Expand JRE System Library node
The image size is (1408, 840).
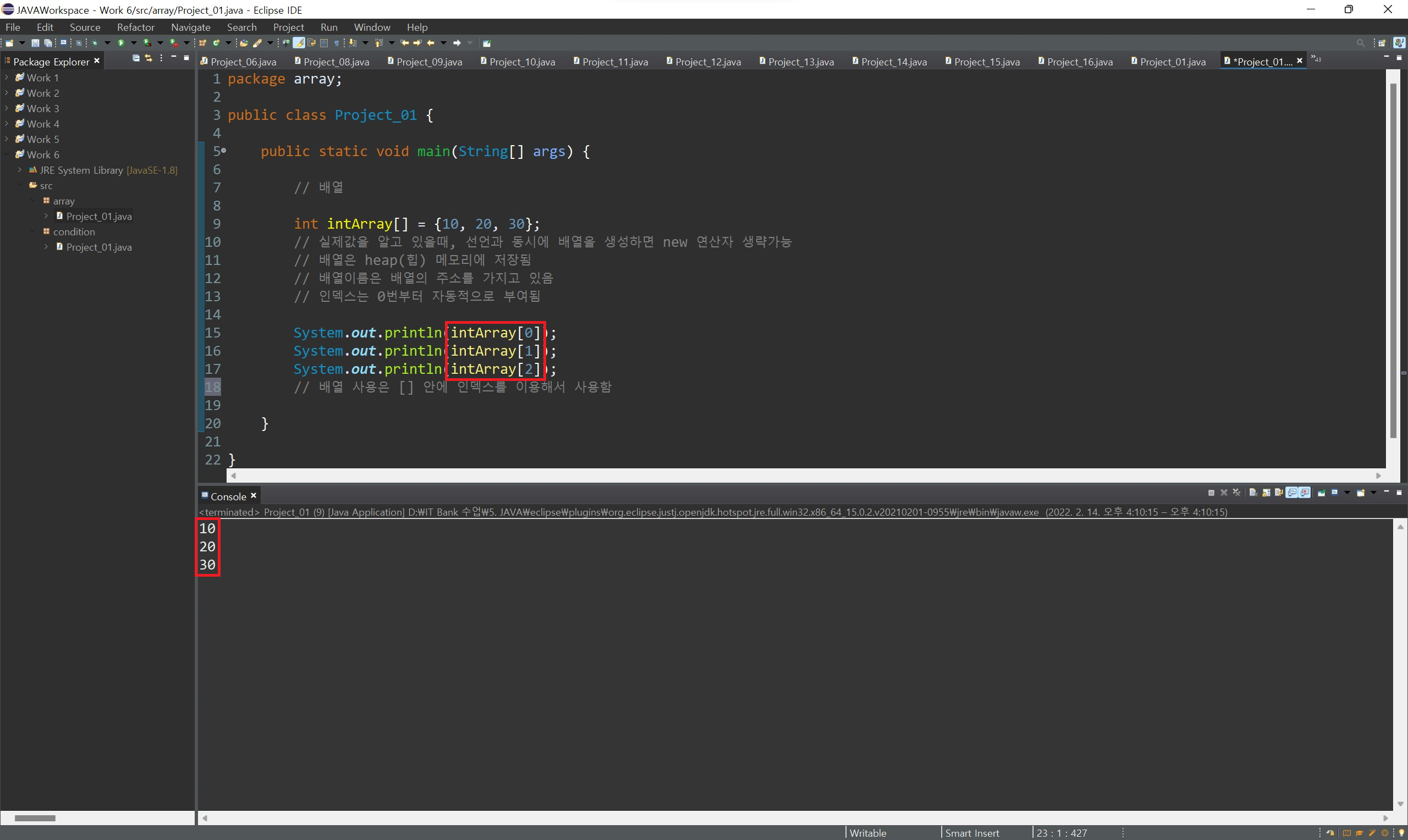coord(20,170)
